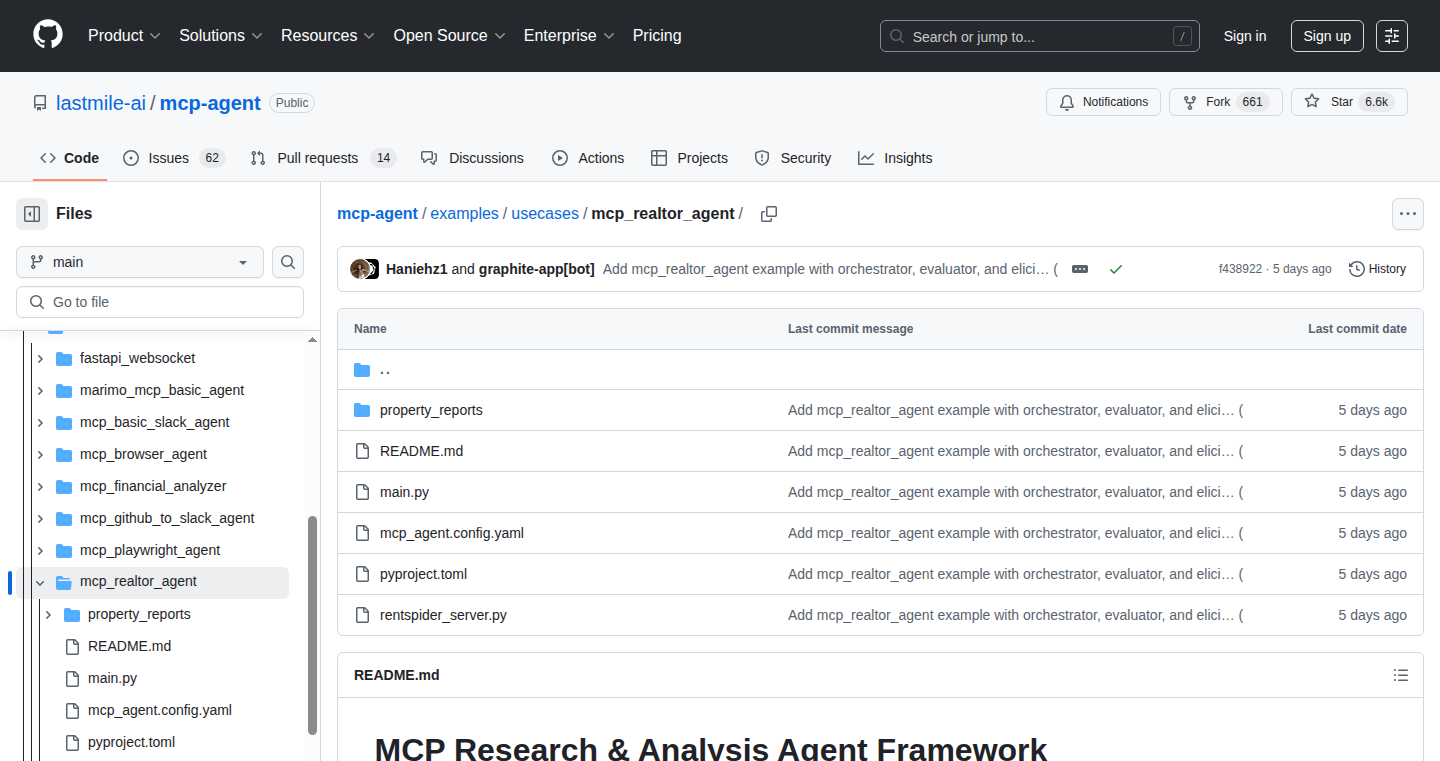Open the mcp-agent repository title link
This screenshot has height=761, width=1440.
click(210, 103)
